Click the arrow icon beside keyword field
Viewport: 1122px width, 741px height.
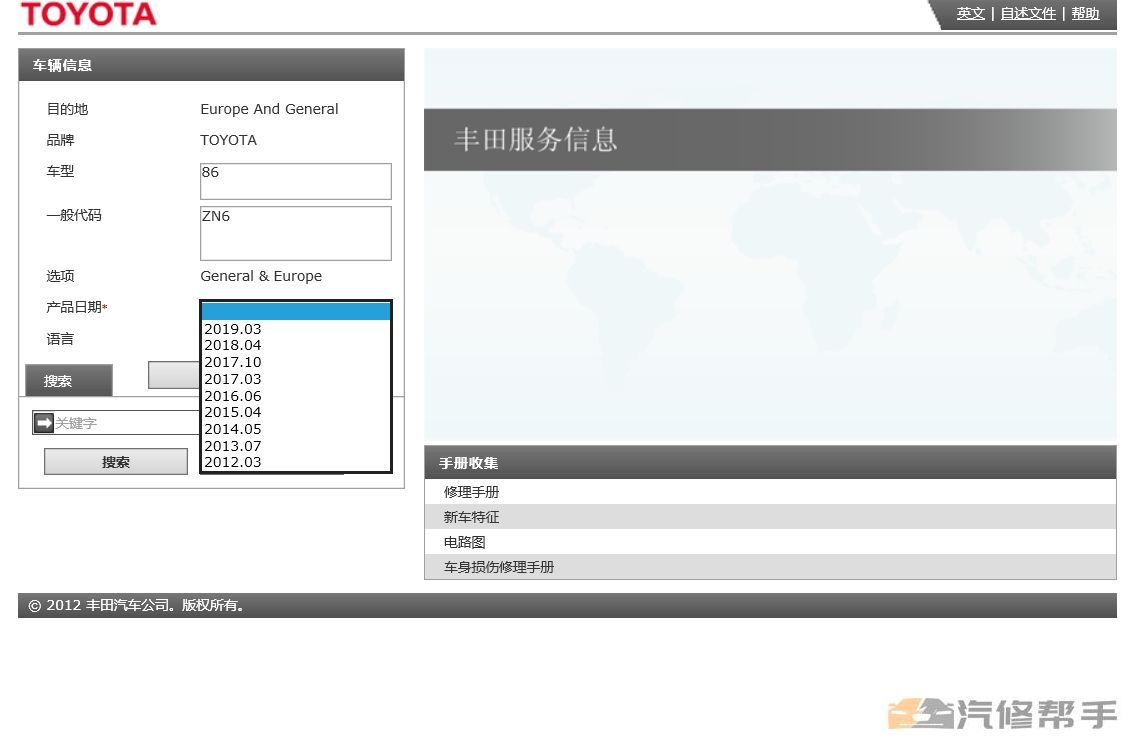point(44,423)
